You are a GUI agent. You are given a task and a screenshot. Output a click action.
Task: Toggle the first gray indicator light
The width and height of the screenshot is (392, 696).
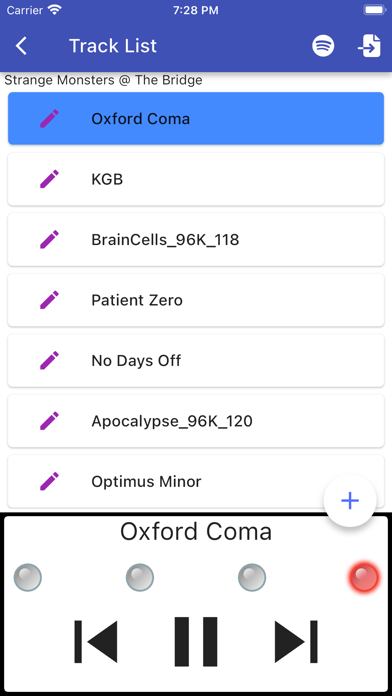click(x=28, y=577)
